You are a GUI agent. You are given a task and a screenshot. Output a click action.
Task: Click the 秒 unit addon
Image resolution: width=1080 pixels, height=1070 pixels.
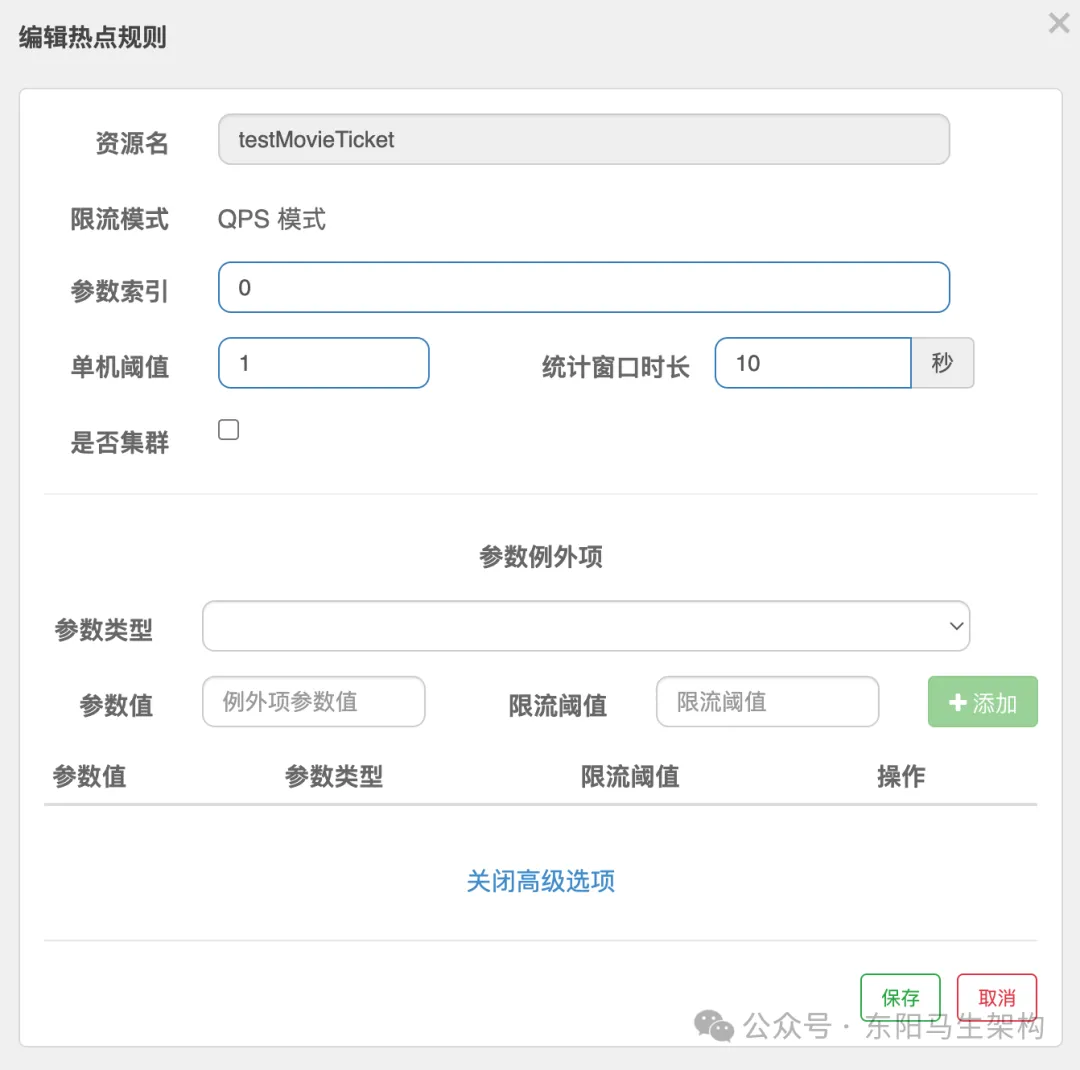[x=942, y=363]
